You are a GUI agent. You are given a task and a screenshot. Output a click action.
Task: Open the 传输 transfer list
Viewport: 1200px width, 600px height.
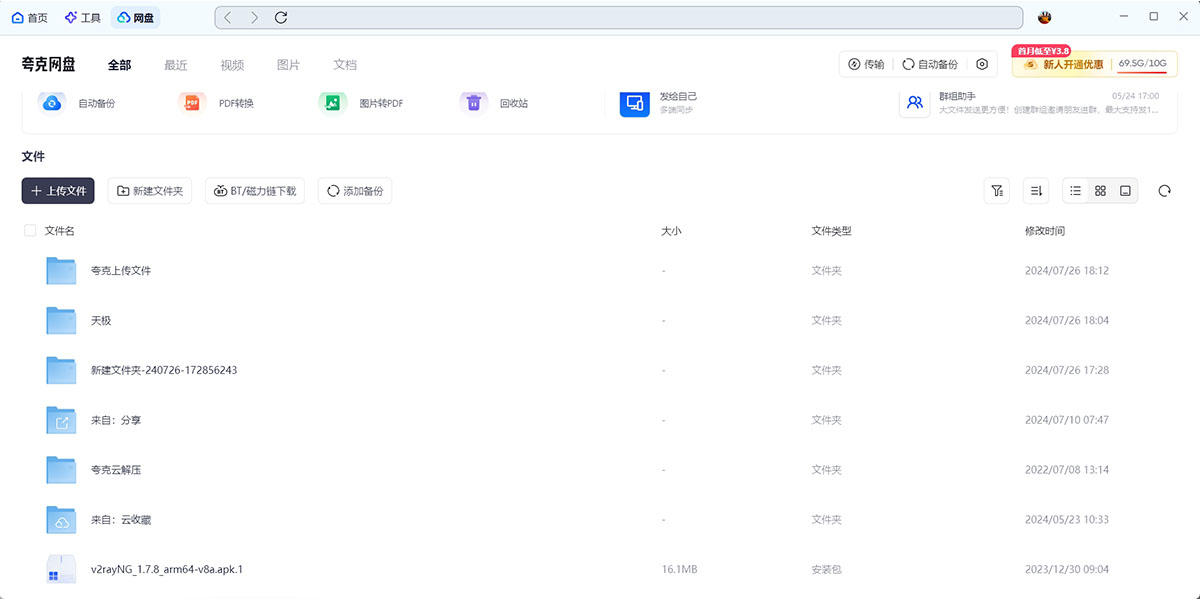pos(866,64)
